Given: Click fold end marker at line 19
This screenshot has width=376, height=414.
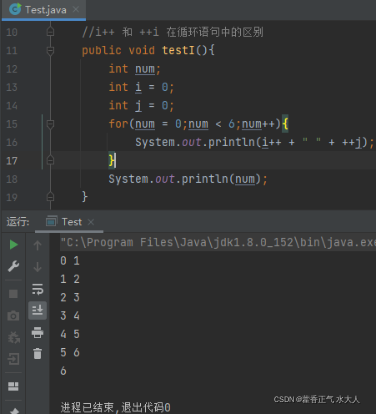Looking at the screenshot, I should (50, 197).
